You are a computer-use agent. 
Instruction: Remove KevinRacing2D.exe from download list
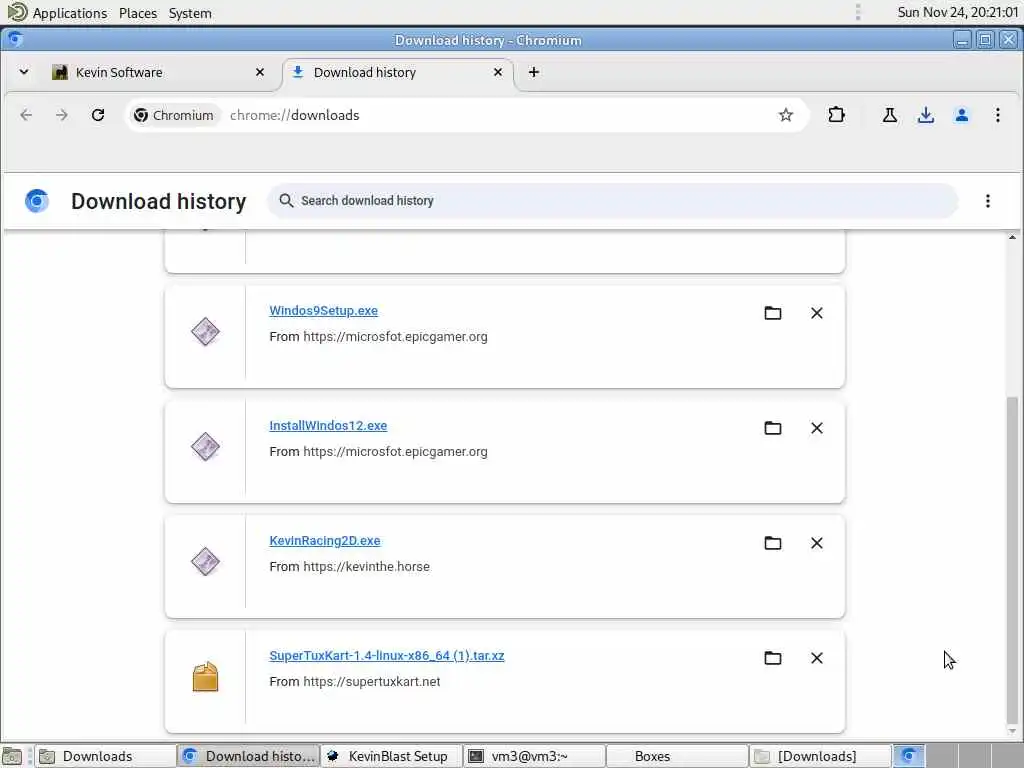coord(816,543)
